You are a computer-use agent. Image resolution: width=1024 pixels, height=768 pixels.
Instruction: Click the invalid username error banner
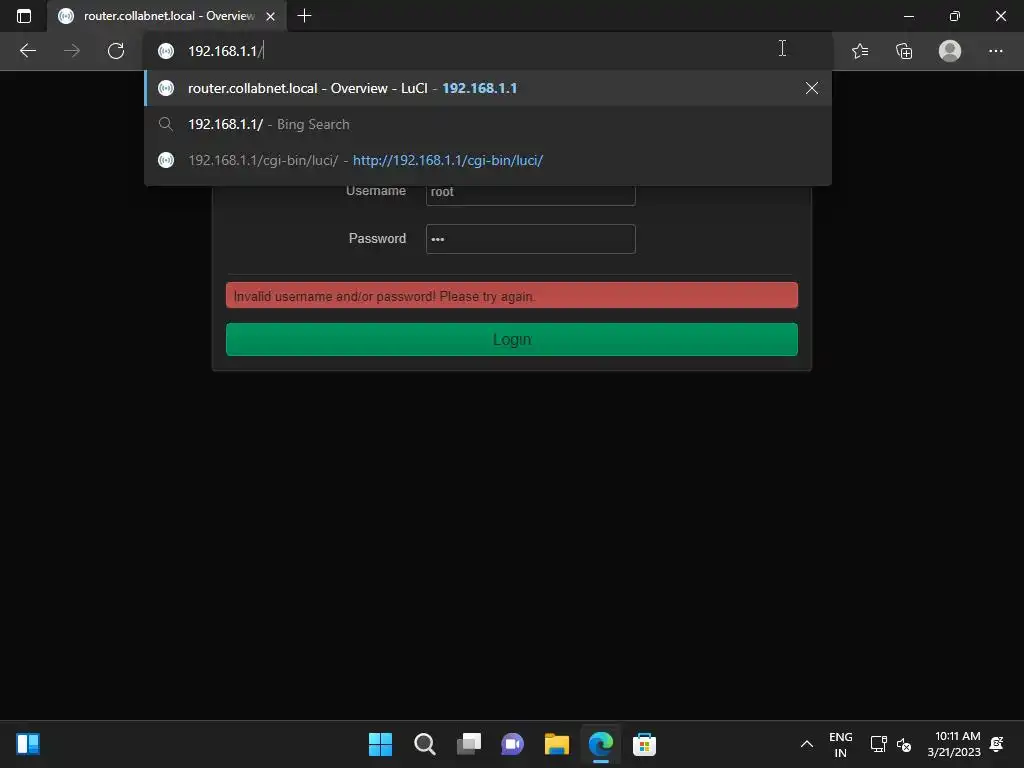512,295
